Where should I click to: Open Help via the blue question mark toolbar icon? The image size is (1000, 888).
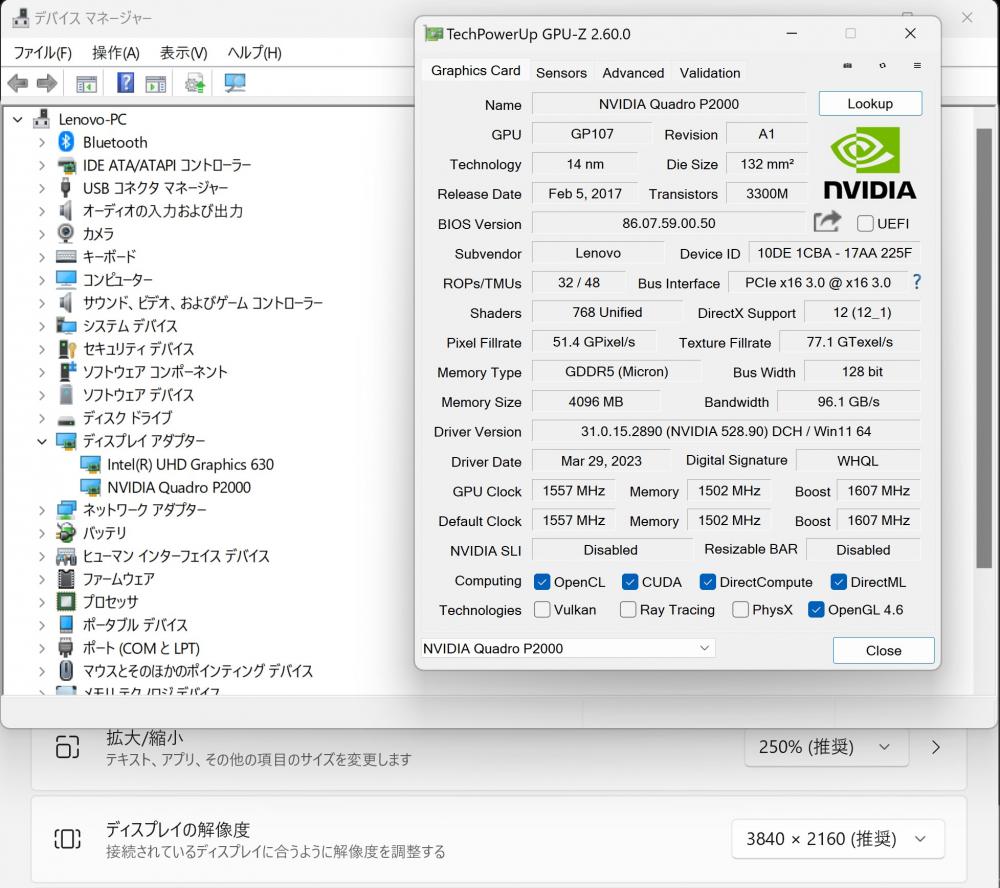126,83
